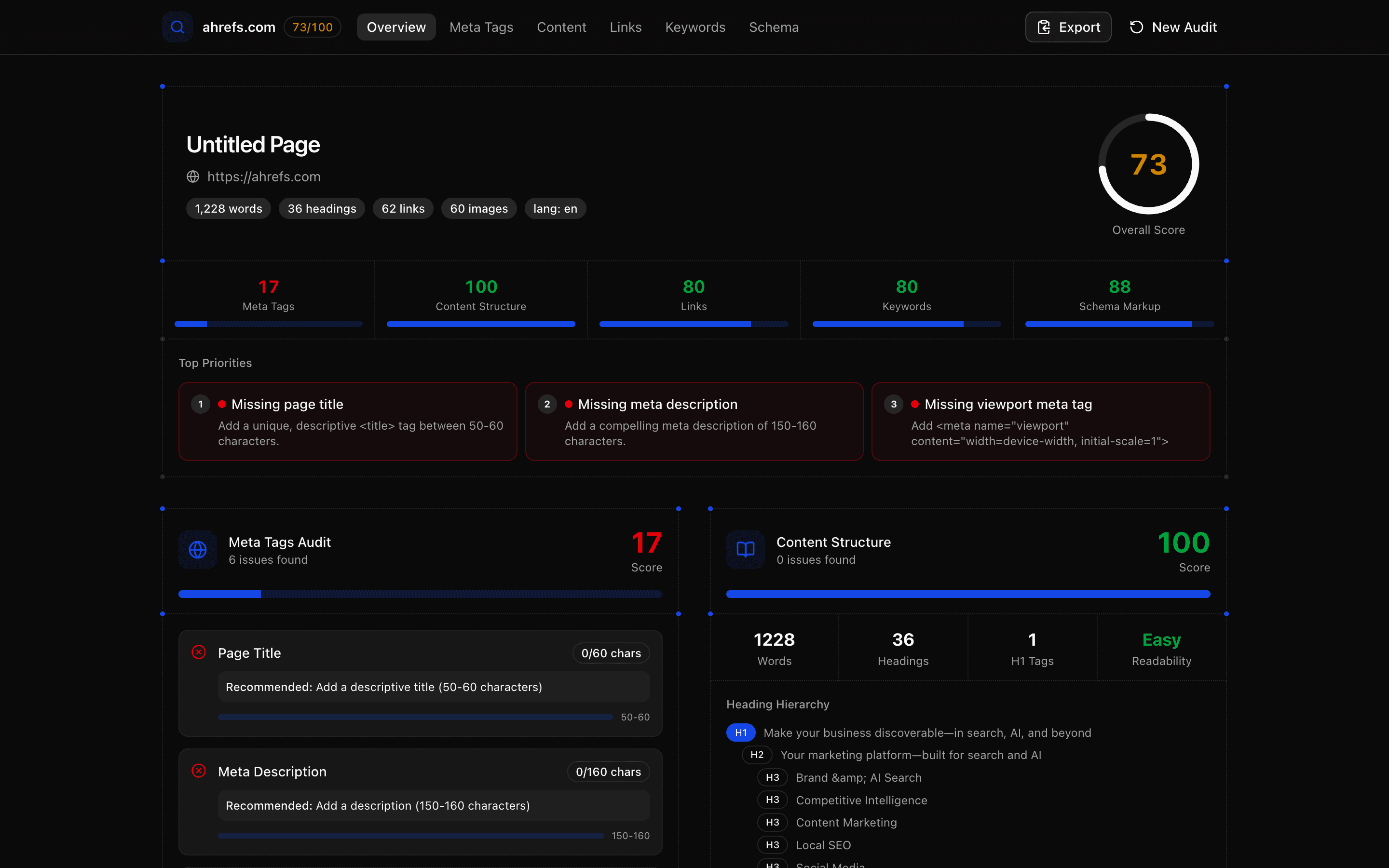Open the Schema tab
Image resolution: width=1389 pixels, height=868 pixels.
[x=774, y=27]
